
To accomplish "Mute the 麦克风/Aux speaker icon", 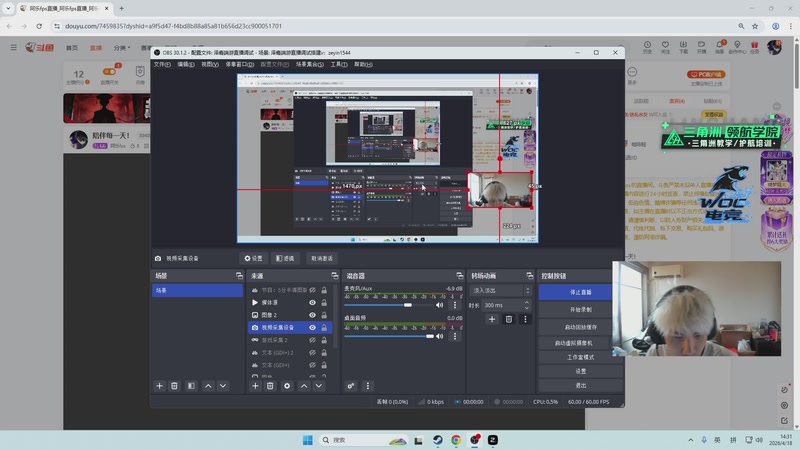I will tap(440, 305).
